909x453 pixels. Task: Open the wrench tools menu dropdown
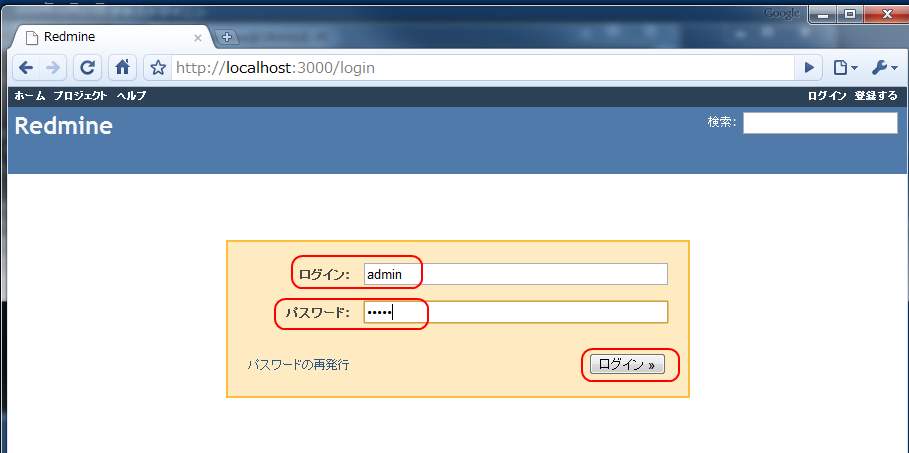[x=884, y=68]
